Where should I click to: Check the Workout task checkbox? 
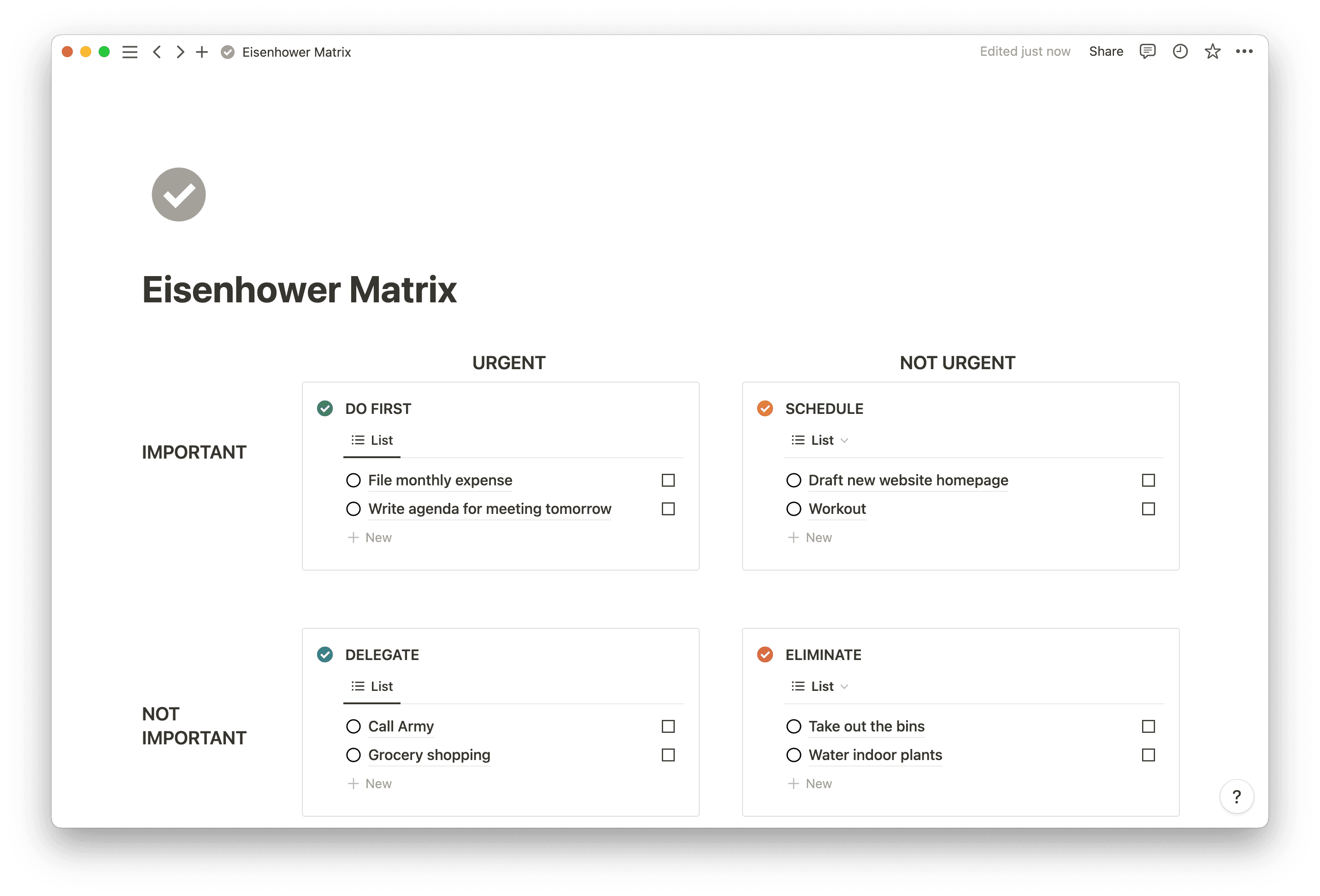pyautogui.click(x=1148, y=509)
